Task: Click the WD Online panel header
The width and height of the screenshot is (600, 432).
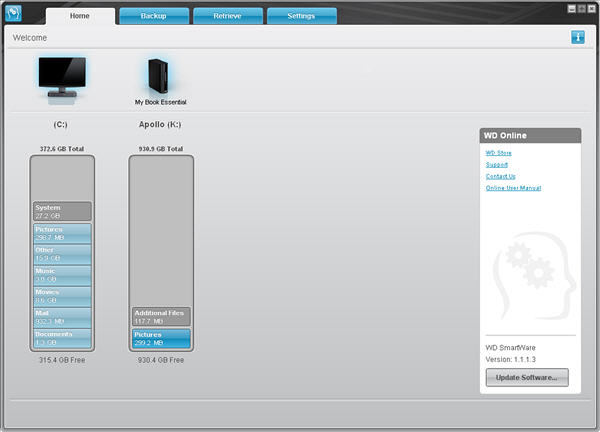Action: coord(530,135)
